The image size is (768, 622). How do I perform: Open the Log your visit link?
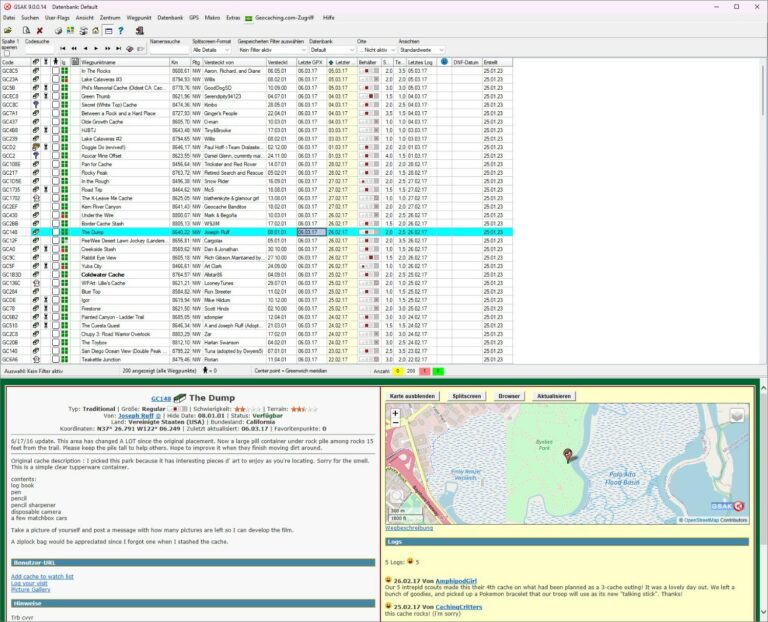(x=29, y=583)
